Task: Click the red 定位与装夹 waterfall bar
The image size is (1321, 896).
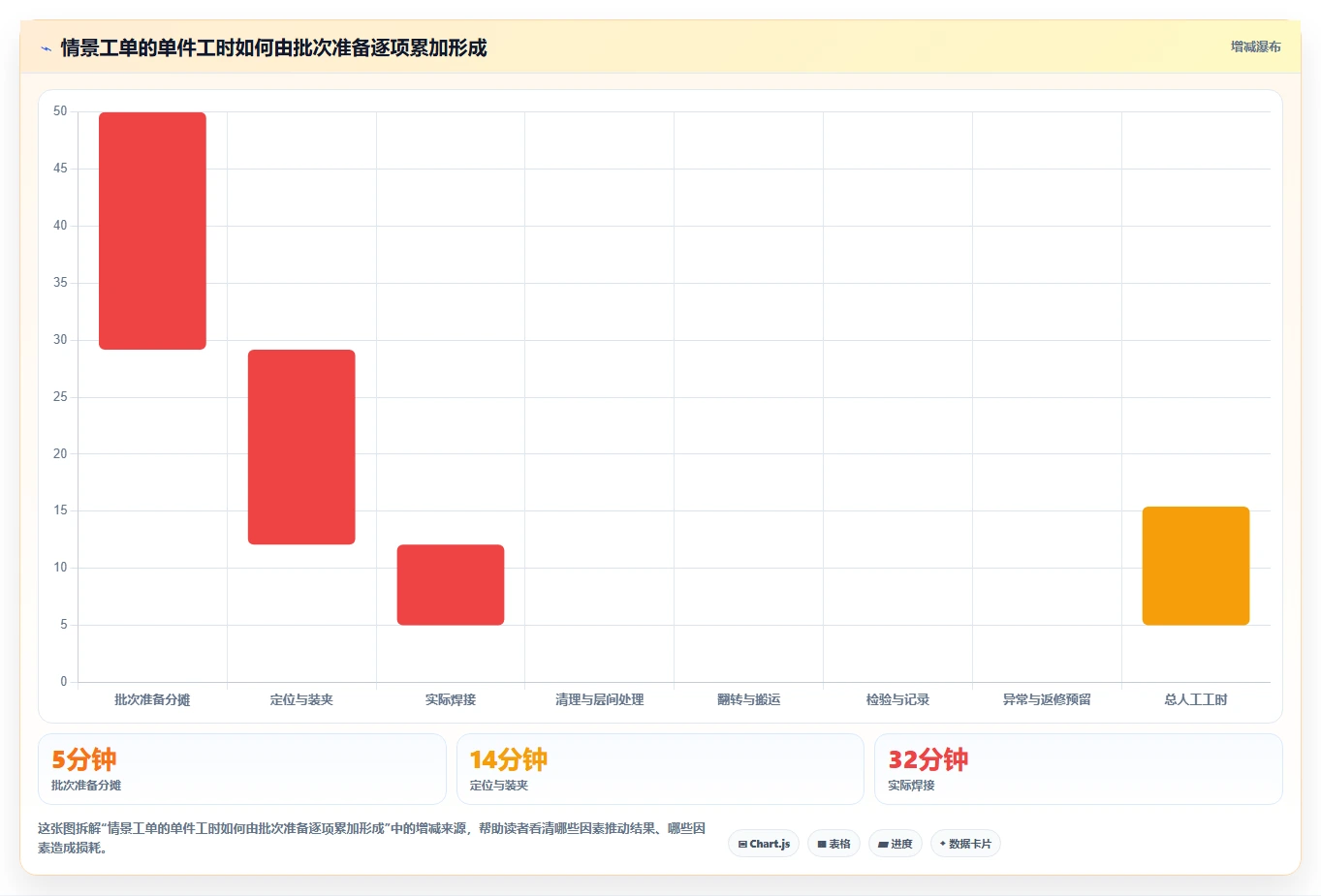Action: pos(301,447)
